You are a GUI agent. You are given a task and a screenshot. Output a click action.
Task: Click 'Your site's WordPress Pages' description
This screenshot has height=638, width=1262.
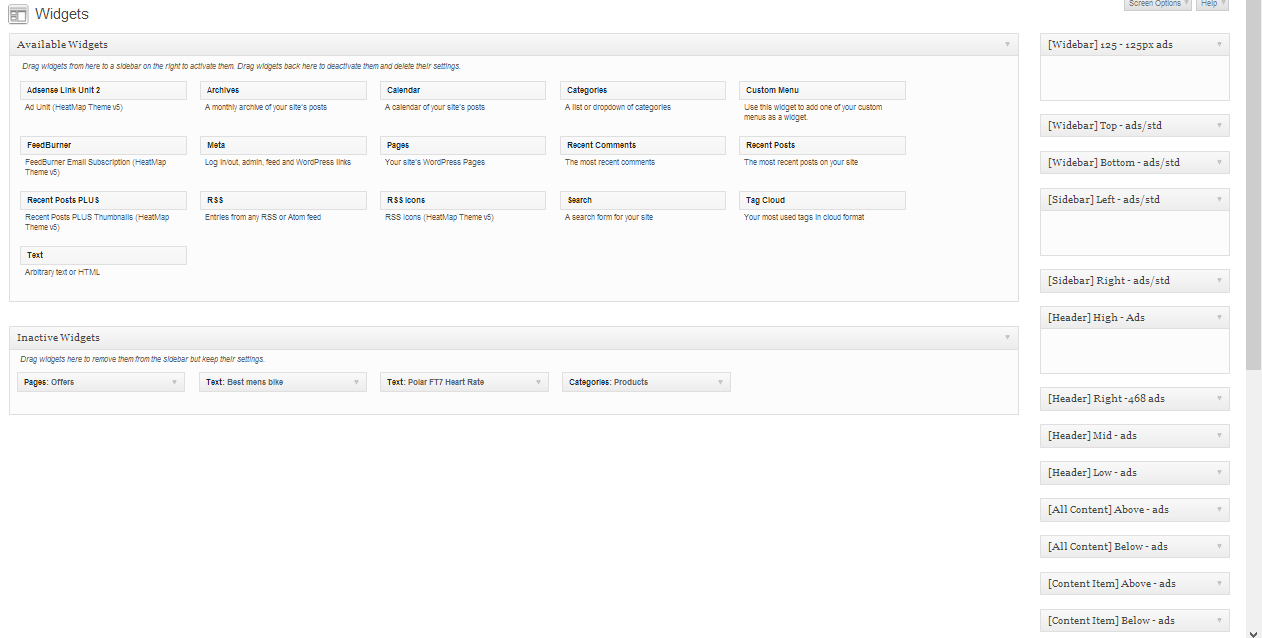(x=434, y=163)
